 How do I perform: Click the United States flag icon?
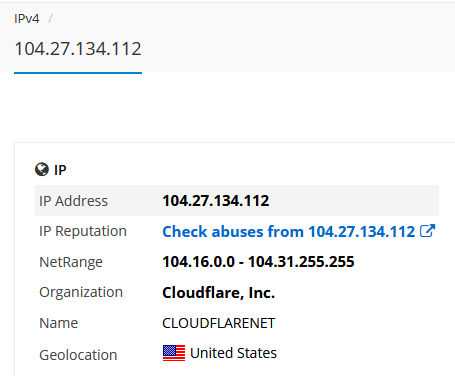tap(174, 353)
